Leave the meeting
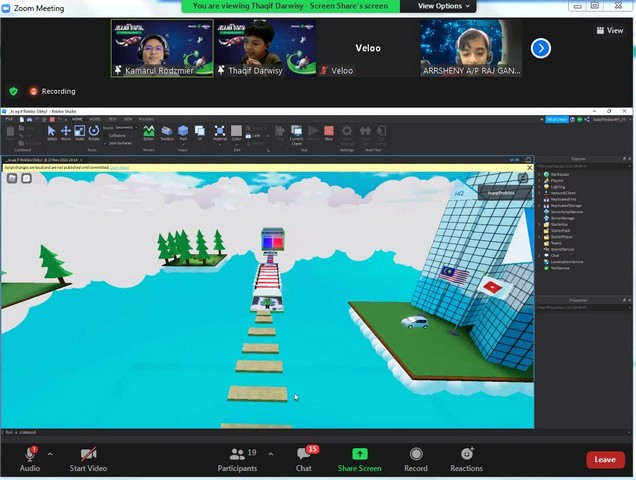 tap(605, 459)
